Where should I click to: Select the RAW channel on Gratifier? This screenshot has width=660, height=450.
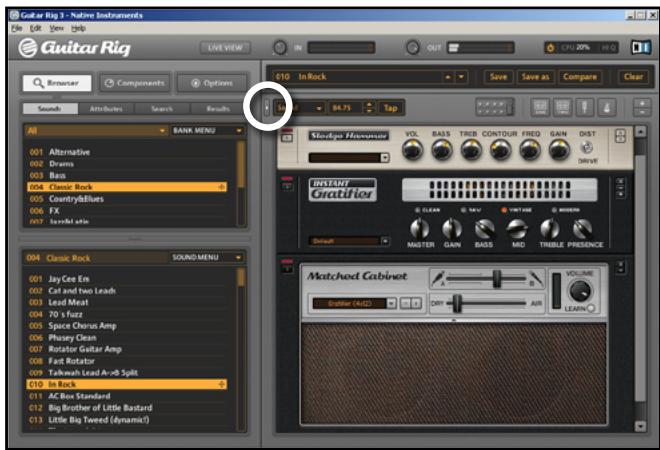click(463, 210)
